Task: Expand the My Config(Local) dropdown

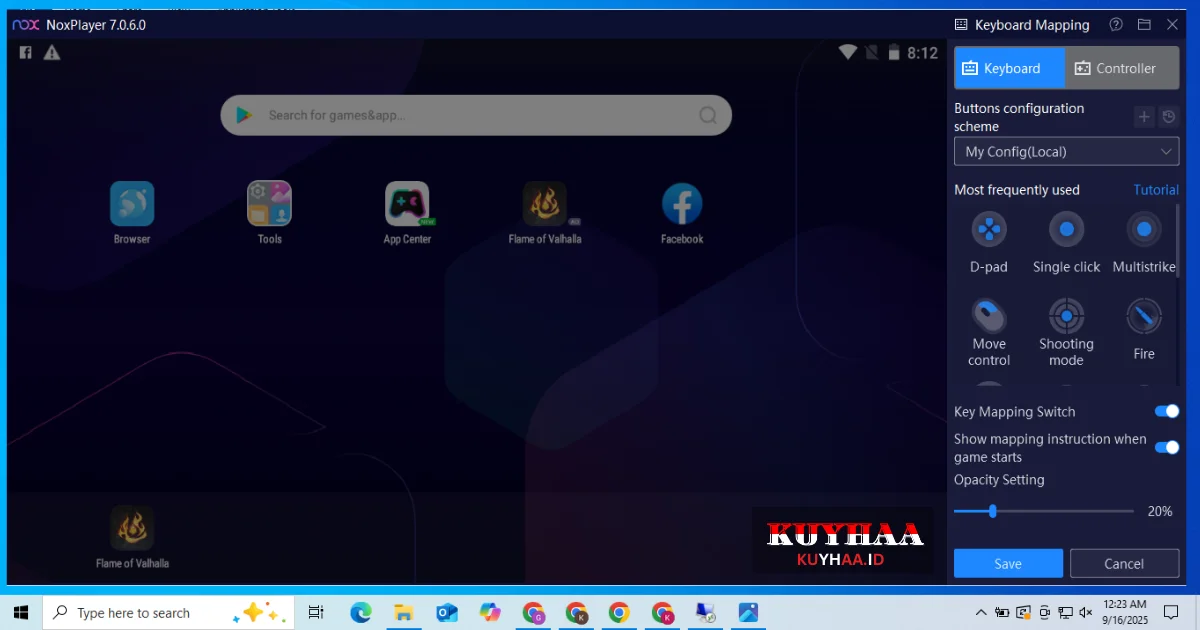Action: [1066, 151]
